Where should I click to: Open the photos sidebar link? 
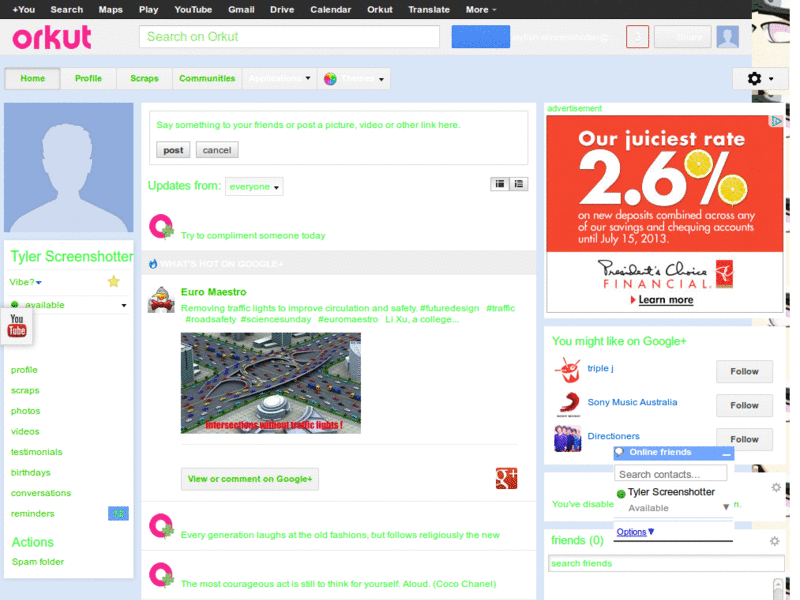(x=26, y=411)
